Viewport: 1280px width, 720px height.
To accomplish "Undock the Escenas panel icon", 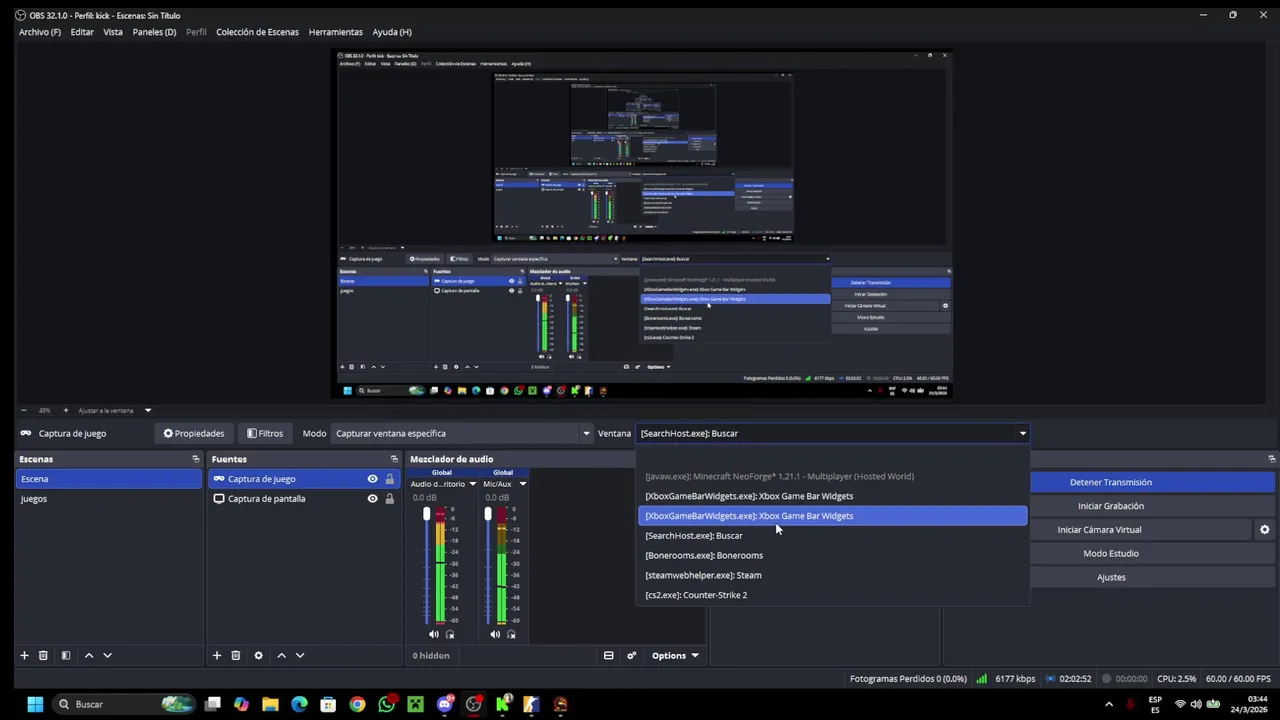I will pos(196,459).
